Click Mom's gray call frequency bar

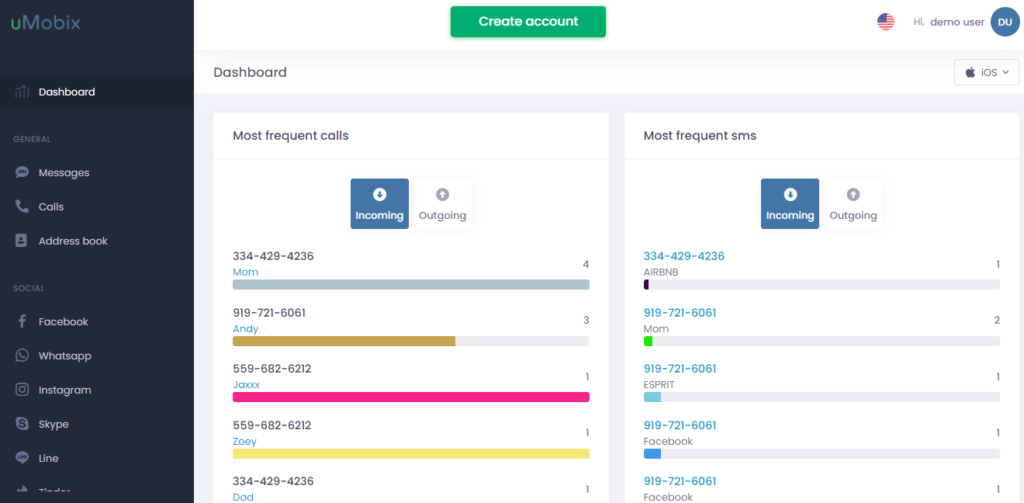[411, 285]
